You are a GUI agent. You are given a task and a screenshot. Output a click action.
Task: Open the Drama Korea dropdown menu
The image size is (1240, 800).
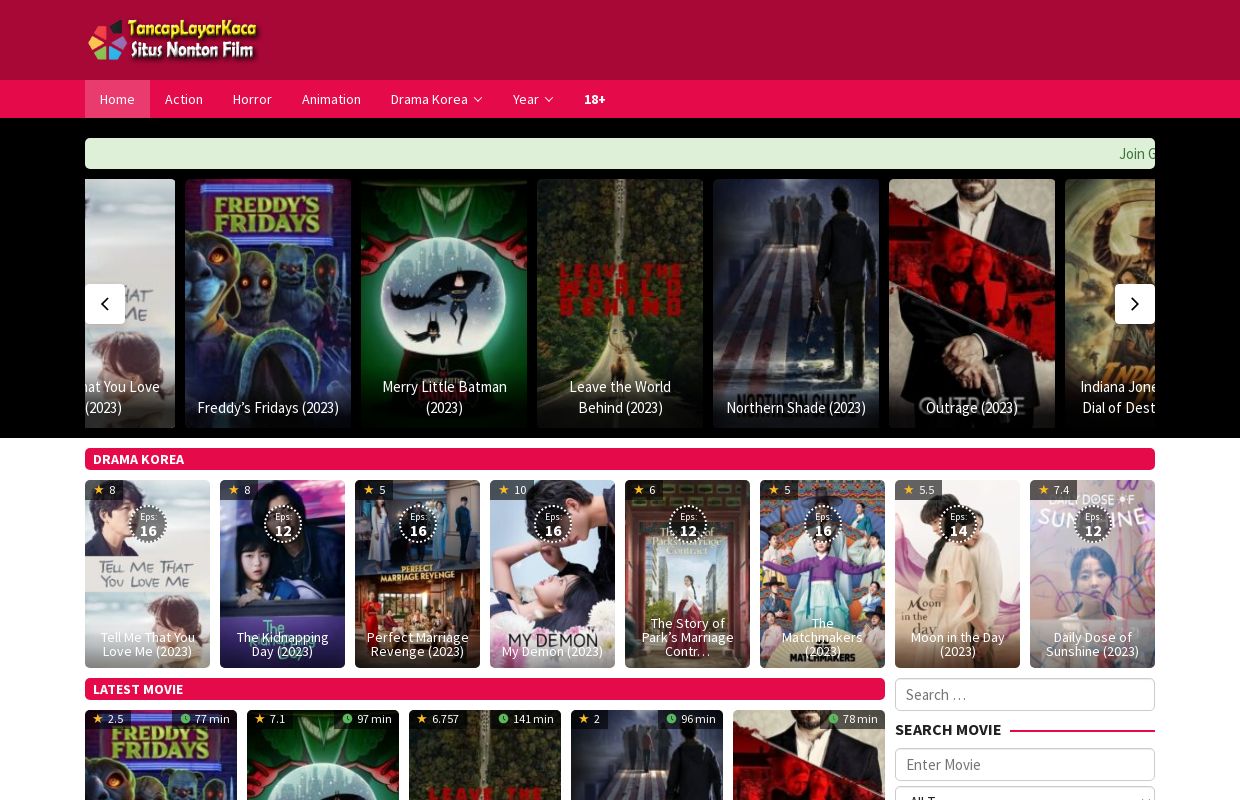436,99
